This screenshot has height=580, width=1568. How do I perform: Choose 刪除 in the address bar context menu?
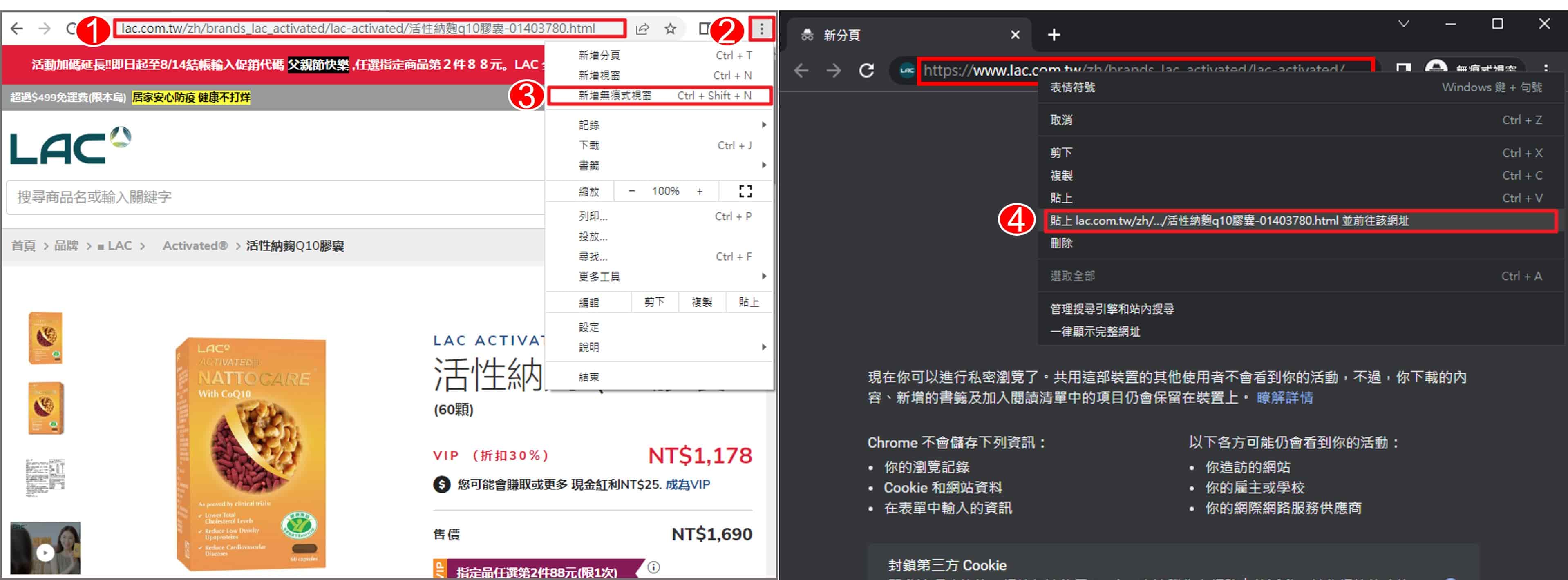1300,243
